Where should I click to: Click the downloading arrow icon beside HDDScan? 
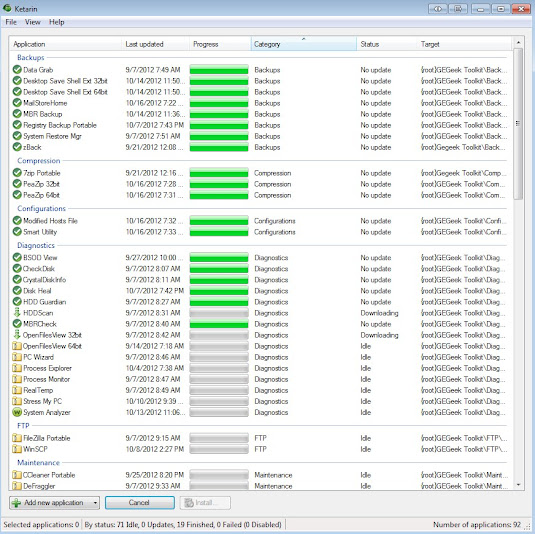[x=17, y=313]
